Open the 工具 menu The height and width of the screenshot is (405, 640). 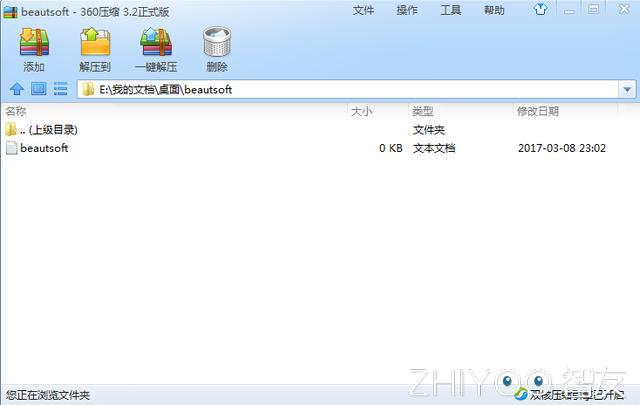(451, 10)
